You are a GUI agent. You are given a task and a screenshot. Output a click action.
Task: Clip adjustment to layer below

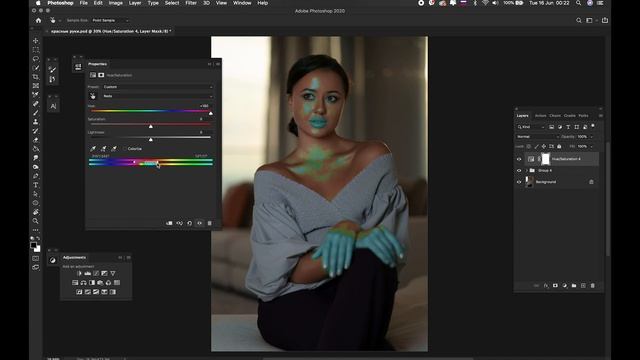click(169, 223)
